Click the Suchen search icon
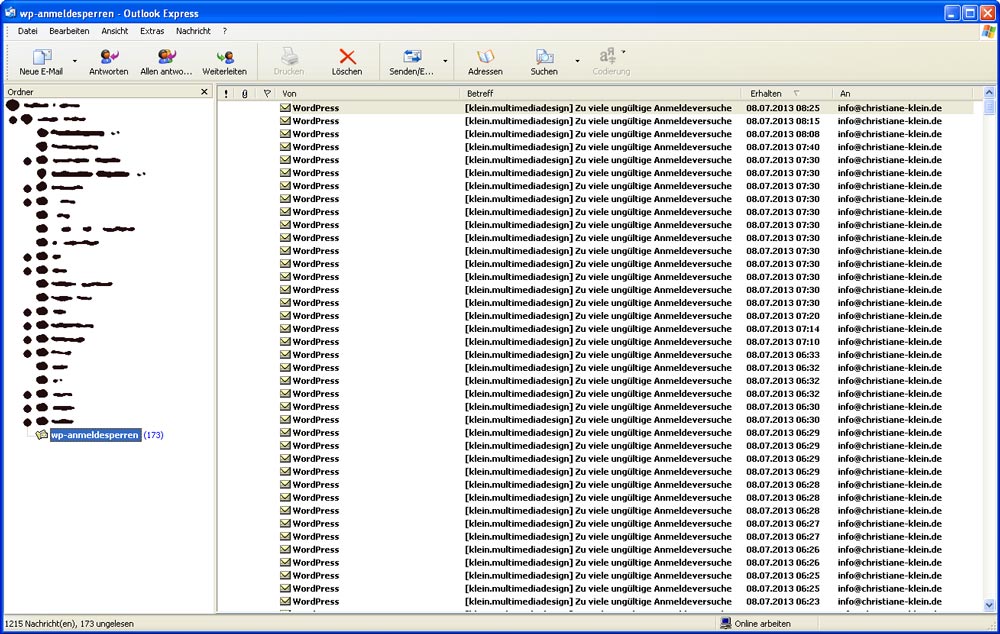The width and height of the screenshot is (1000, 634). coord(544,57)
